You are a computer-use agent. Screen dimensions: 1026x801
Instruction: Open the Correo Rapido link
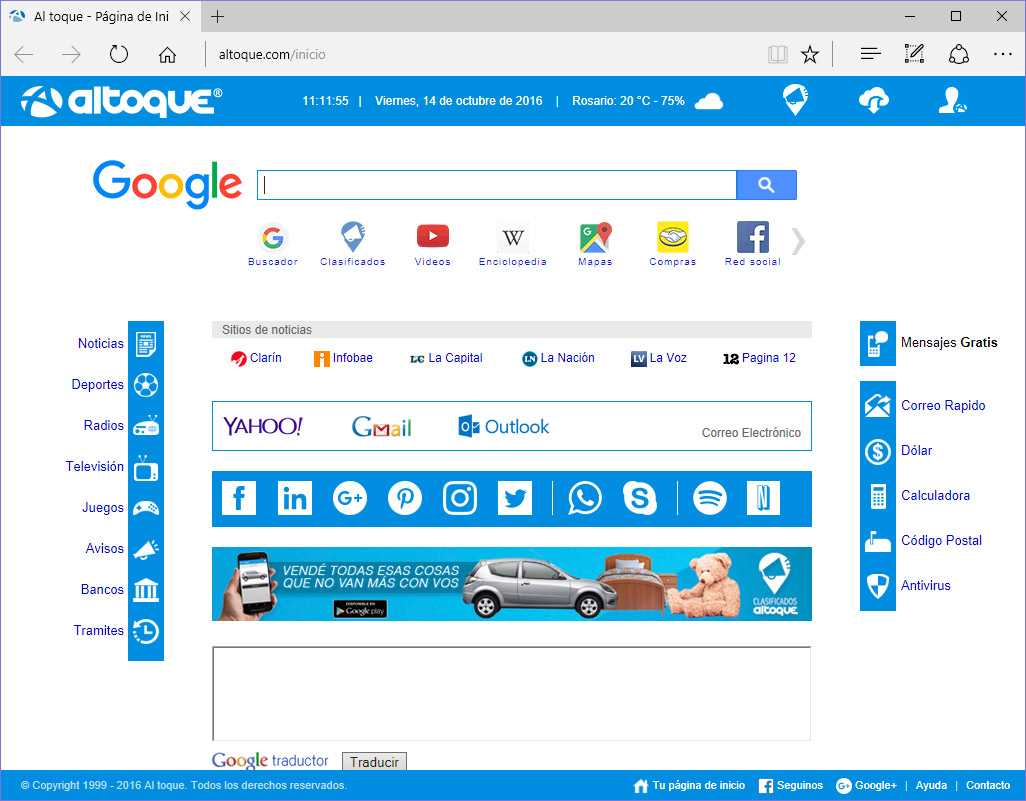click(943, 406)
